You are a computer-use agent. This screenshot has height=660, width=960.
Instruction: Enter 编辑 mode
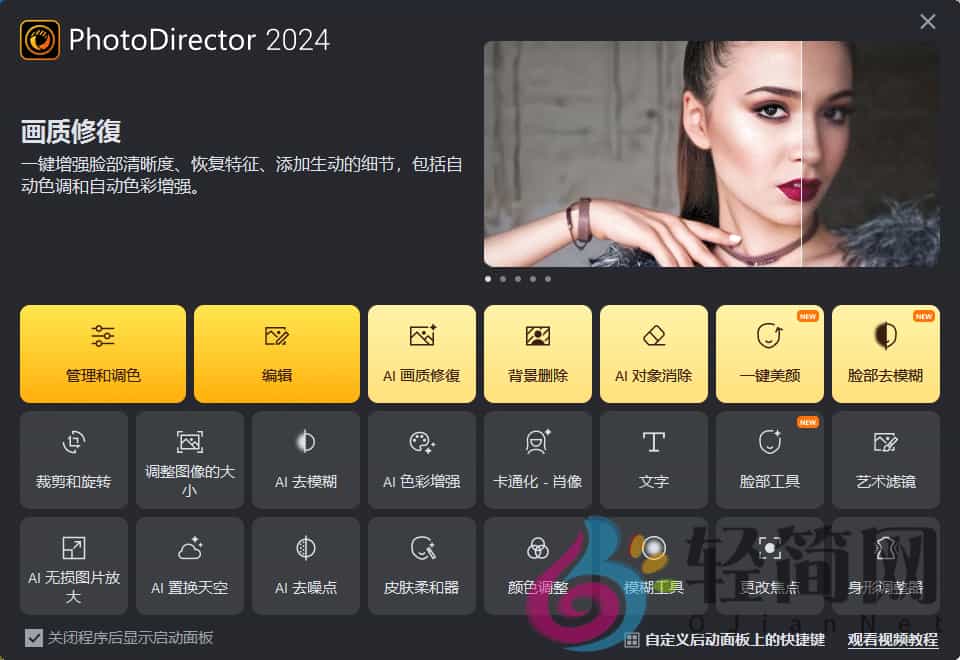click(x=276, y=353)
